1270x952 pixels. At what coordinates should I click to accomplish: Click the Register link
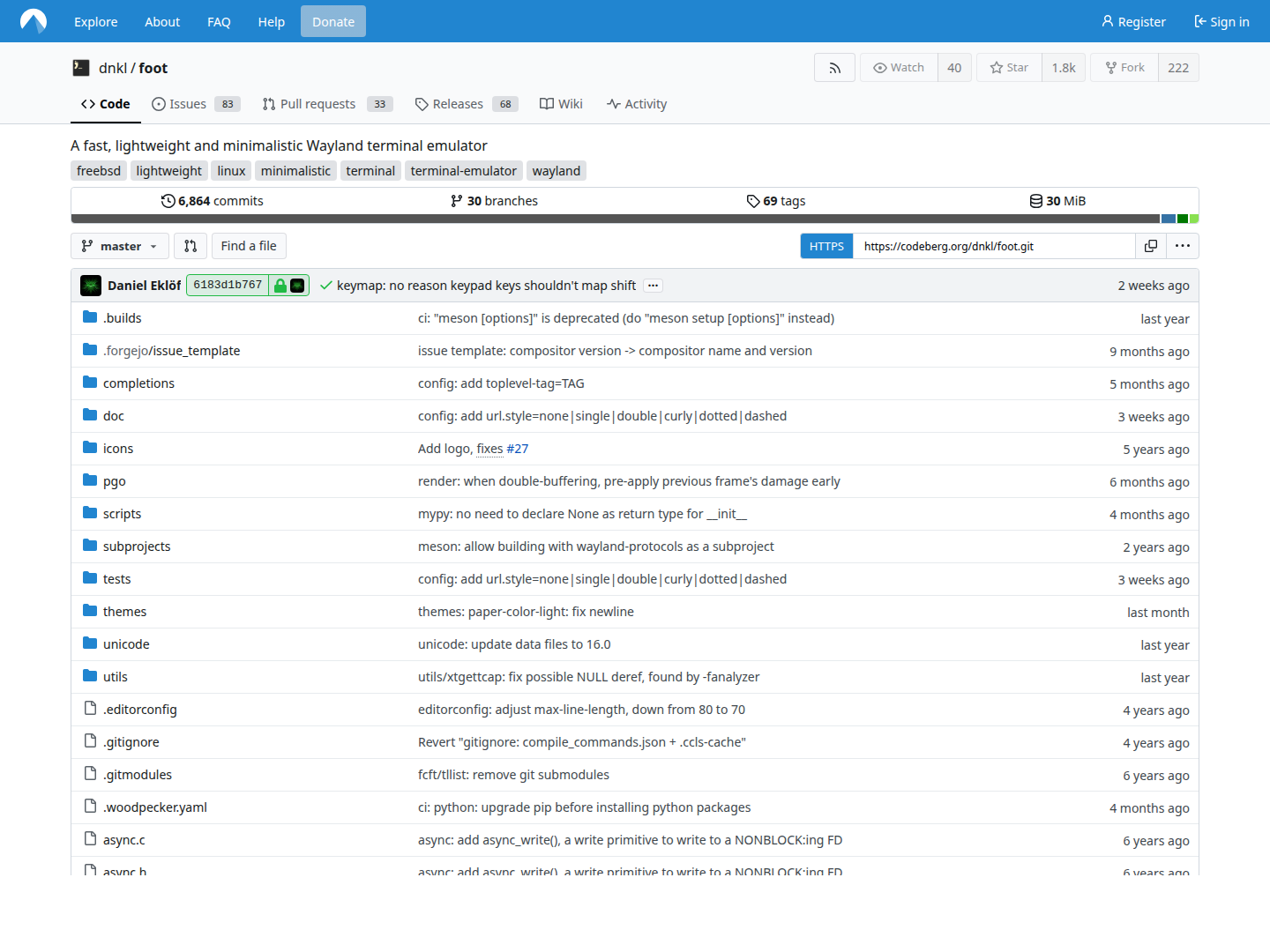(1133, 22)
